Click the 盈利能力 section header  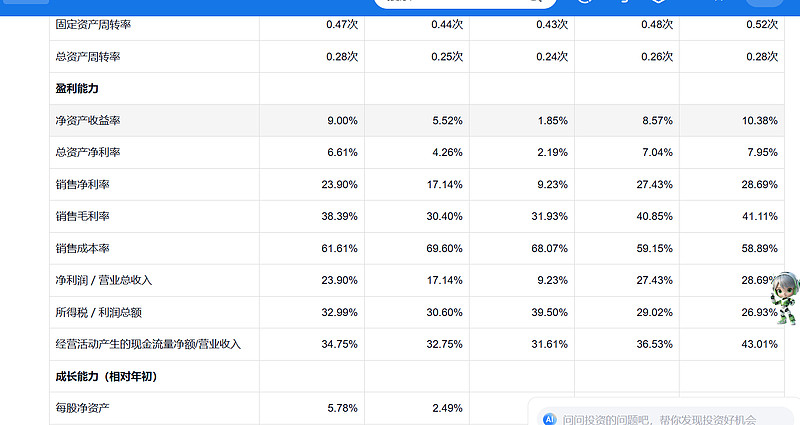(x=77, y=89)
